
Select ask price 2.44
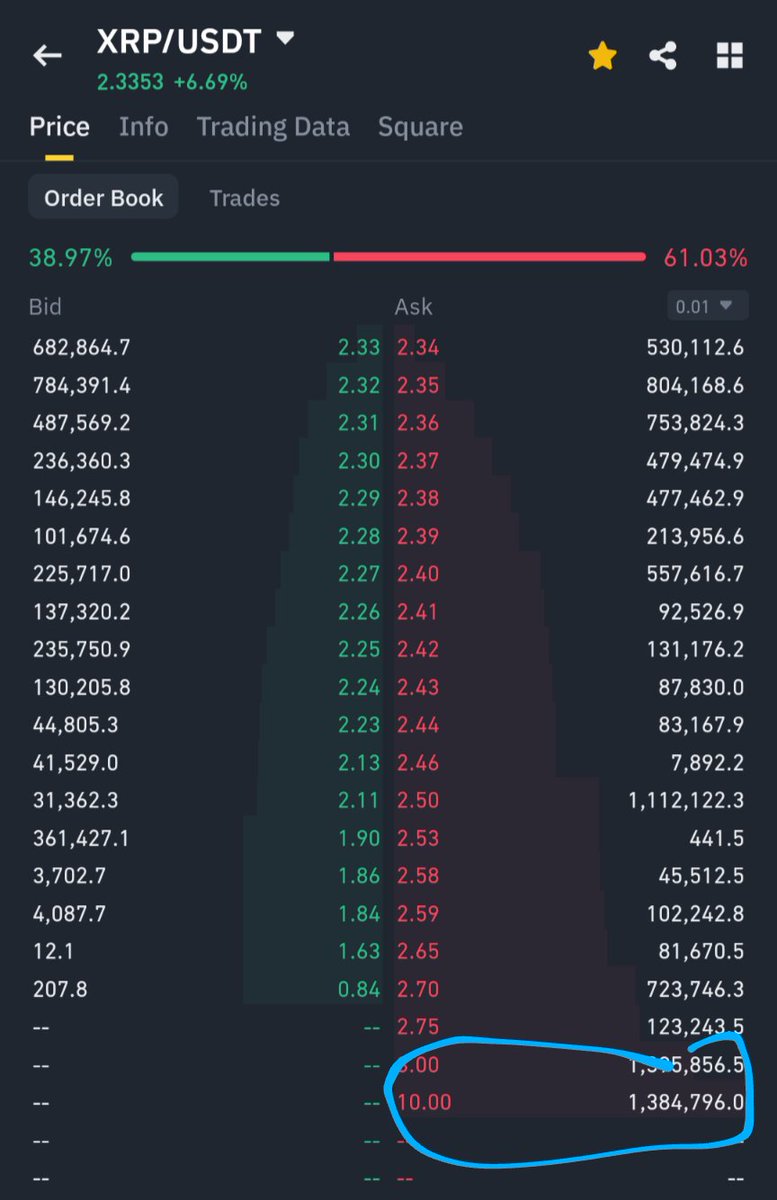click(418, 725)
